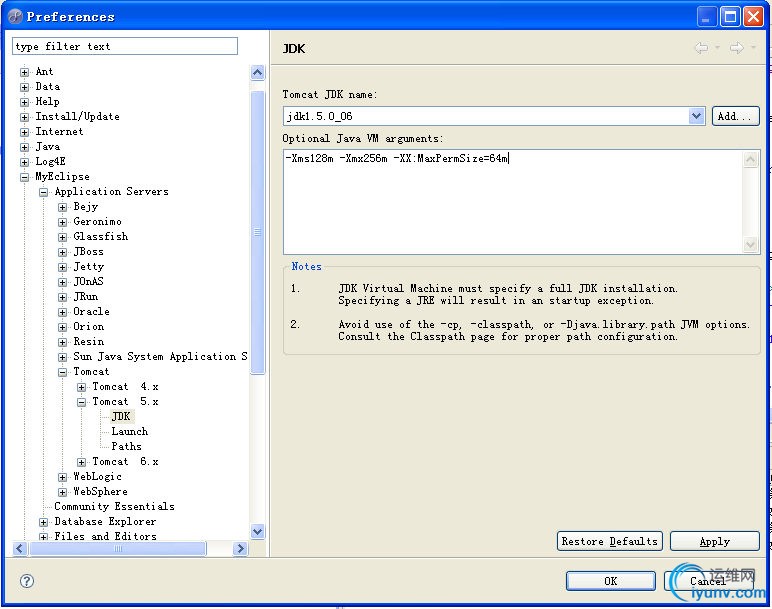Click the back navigation arrow icon
Viewport: 772px width, 609px height.
coord(702,48)
